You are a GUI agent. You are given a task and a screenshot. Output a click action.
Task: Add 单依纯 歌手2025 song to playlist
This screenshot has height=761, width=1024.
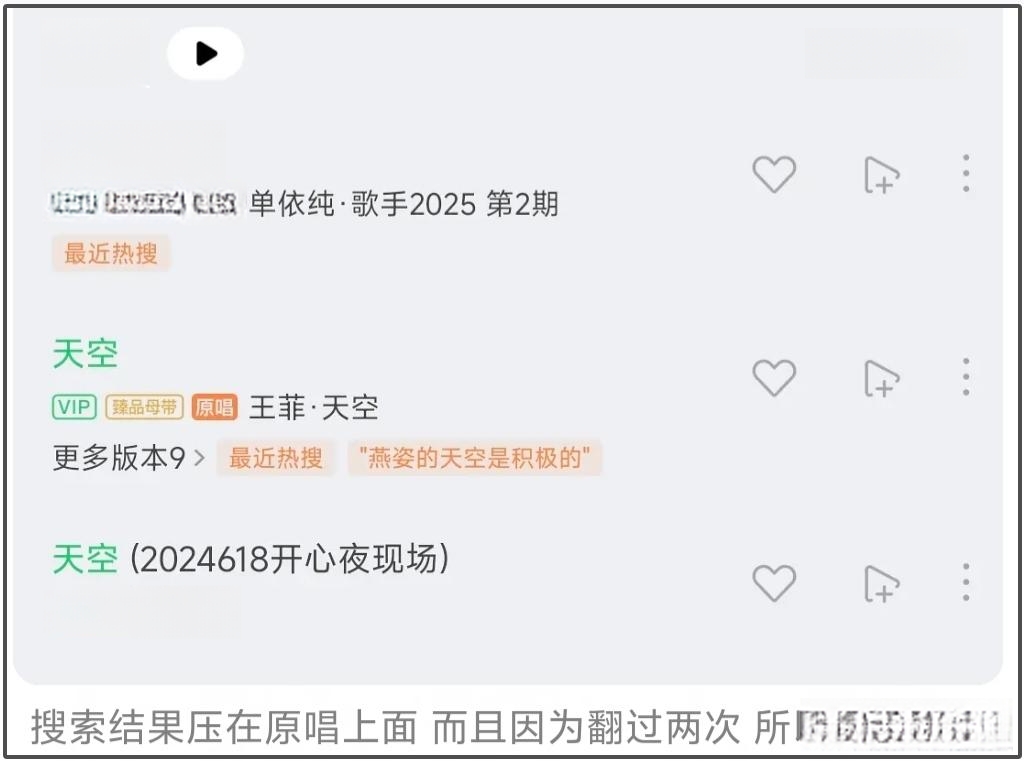[x=881, y=174]
